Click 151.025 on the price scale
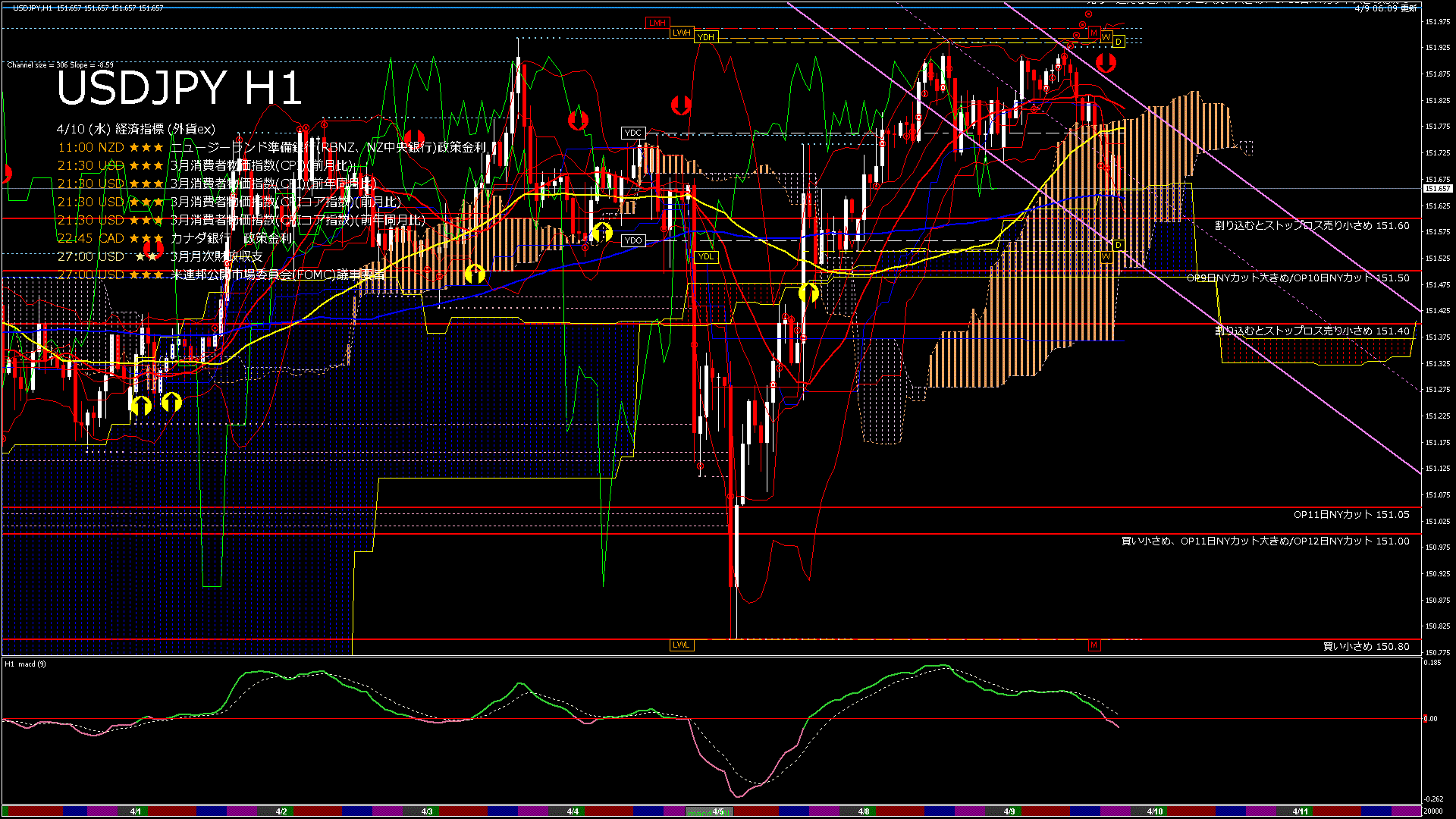The height and width of the screenshot is (819, 1456). pyautogui.click(x=1438, y=521)
